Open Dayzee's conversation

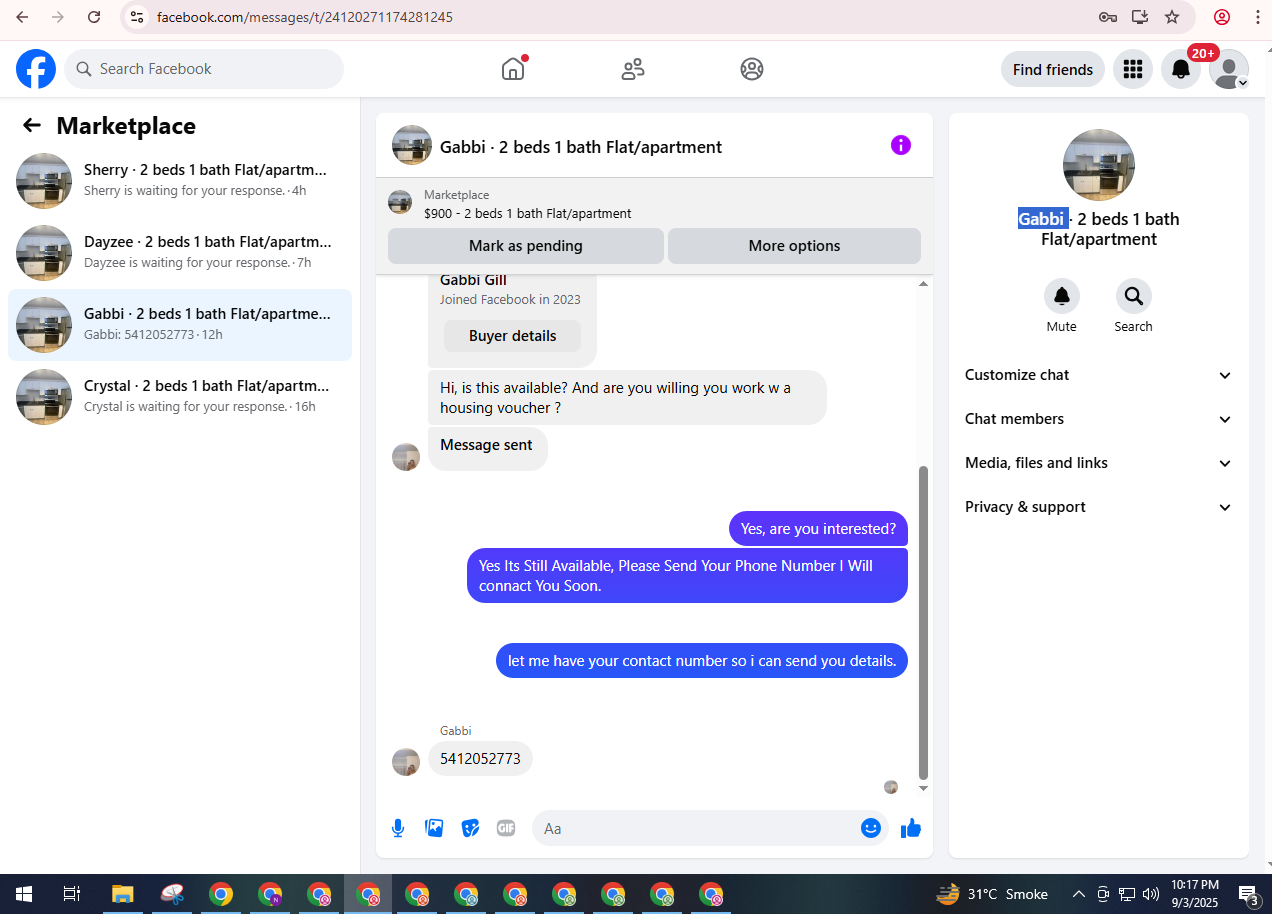180,253
